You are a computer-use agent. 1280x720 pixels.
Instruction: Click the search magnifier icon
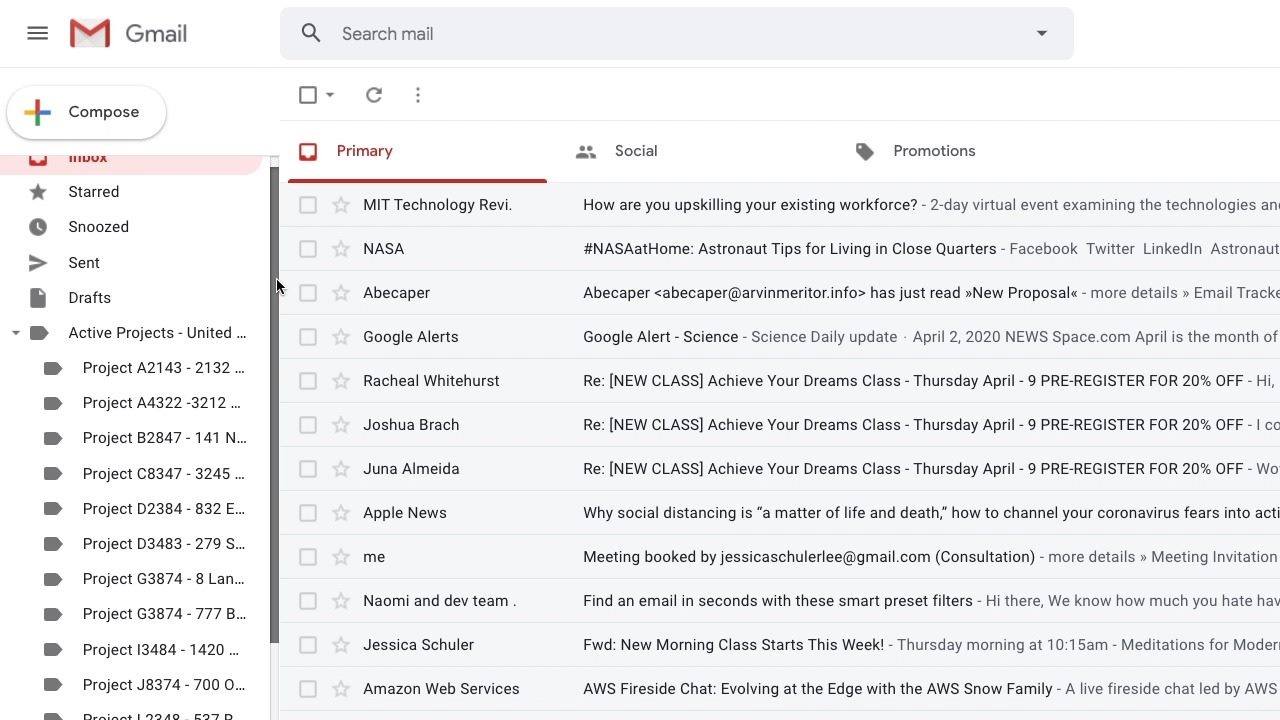[311, 34]
